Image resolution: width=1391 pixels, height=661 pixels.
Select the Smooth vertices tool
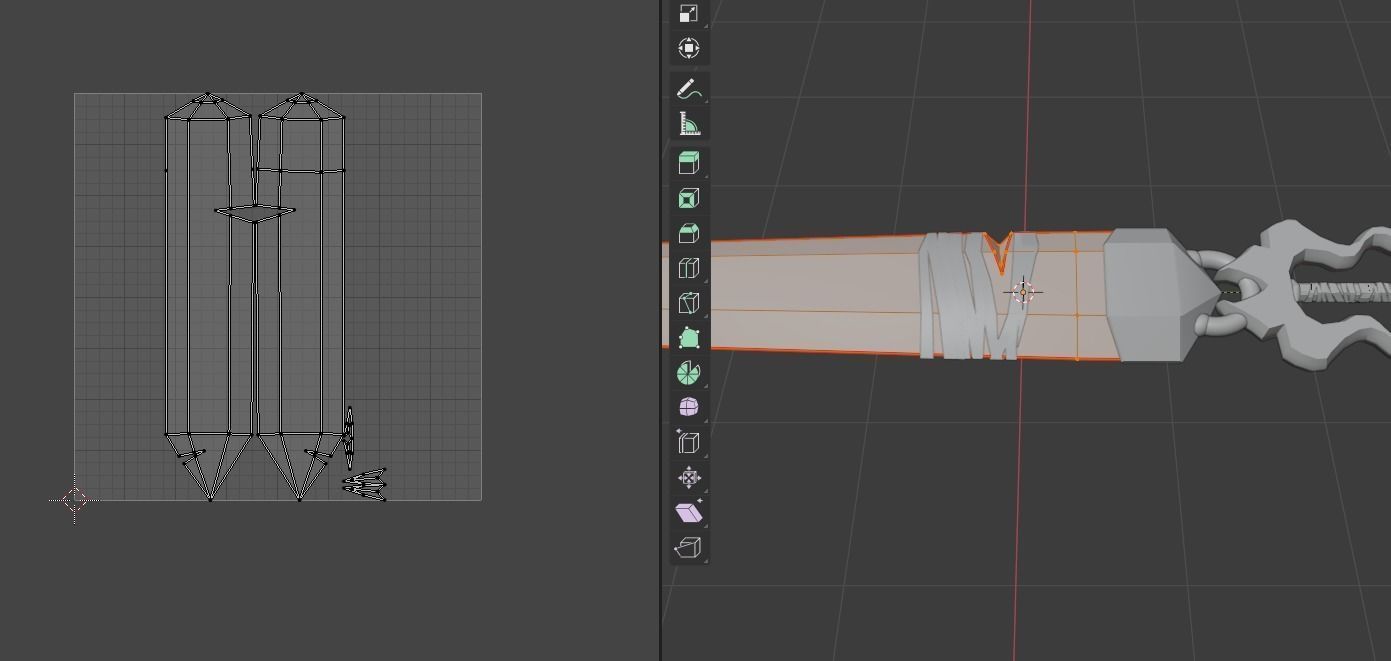click(688, 408)
